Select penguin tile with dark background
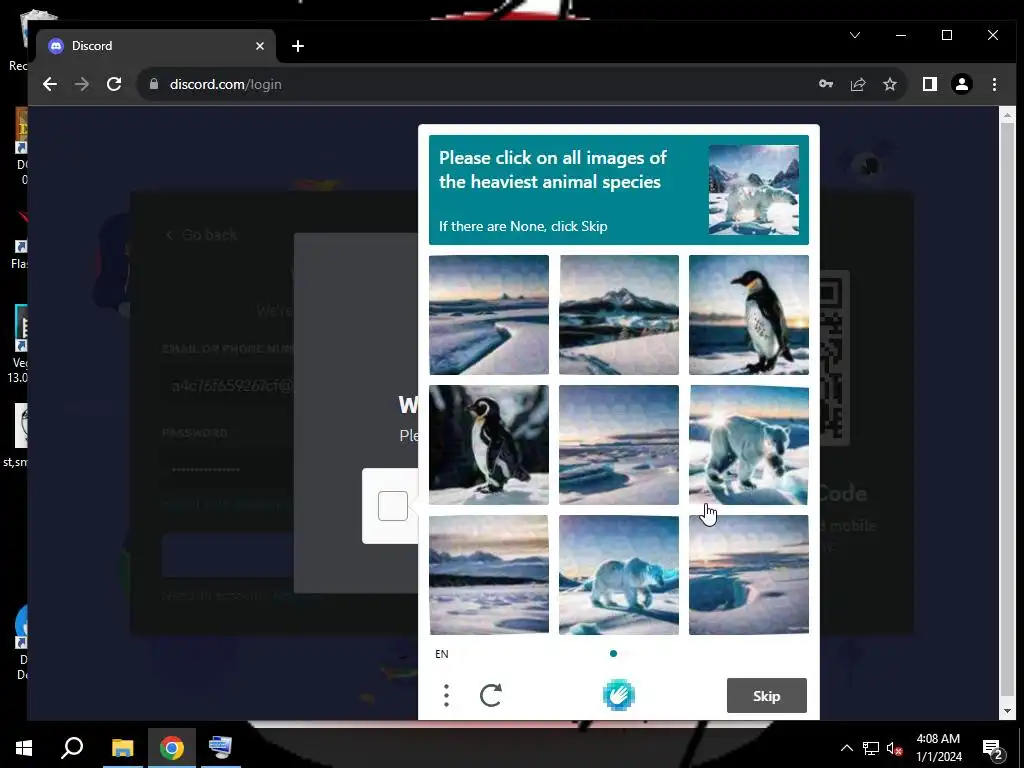Viewport: 1024px width, 768px height. pos(488,445)
